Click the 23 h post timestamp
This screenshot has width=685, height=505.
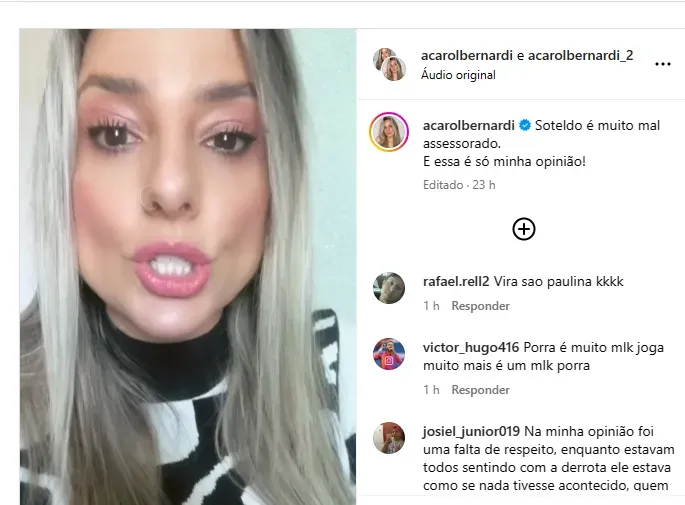click(484, 185)
